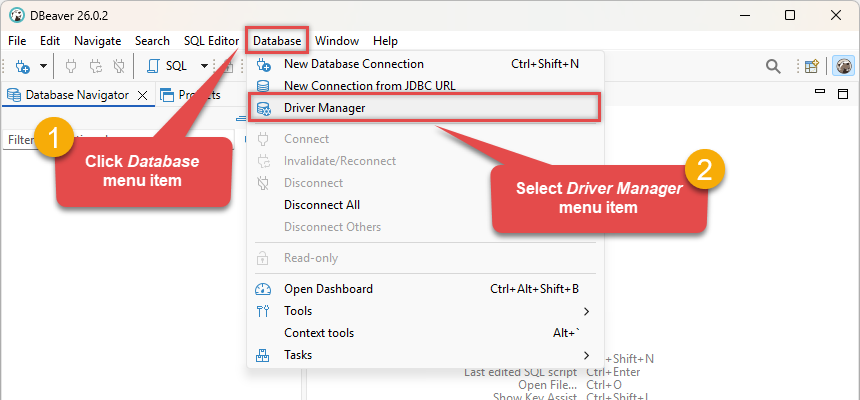The image size is (860, 400).
Task: Open the Navigate menu
Action: coord(98,41)
